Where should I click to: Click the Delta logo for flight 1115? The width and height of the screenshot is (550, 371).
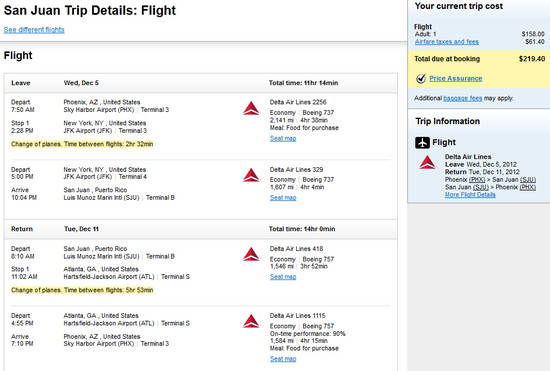(x=251, y=321)
